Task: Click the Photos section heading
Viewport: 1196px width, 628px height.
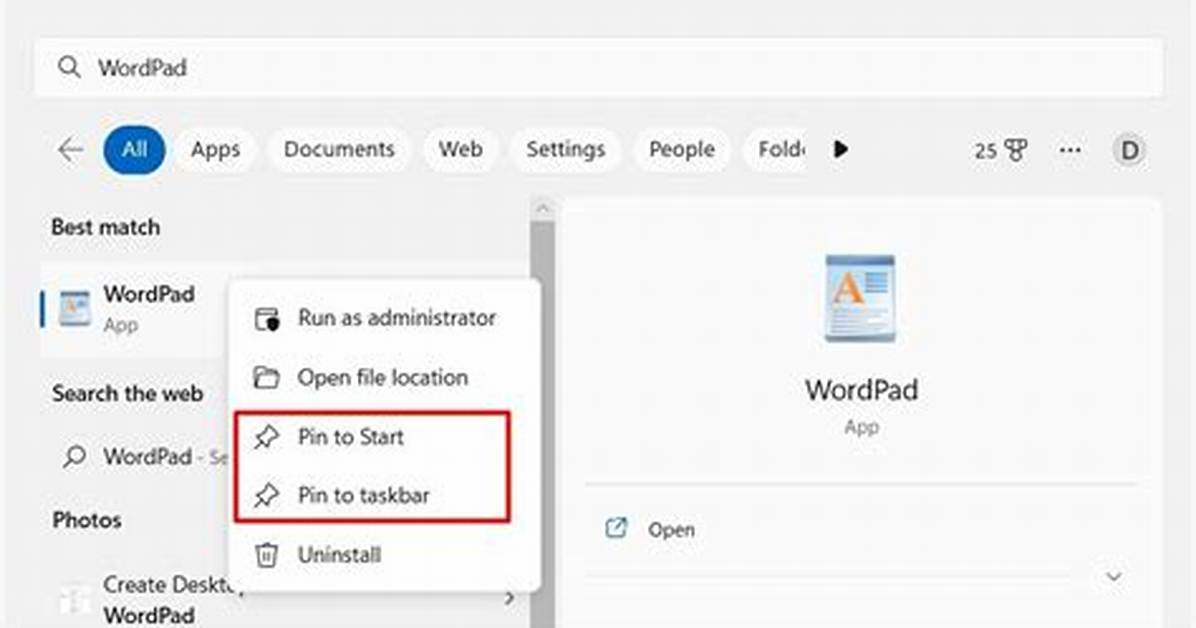Action: tap(87, 520)
